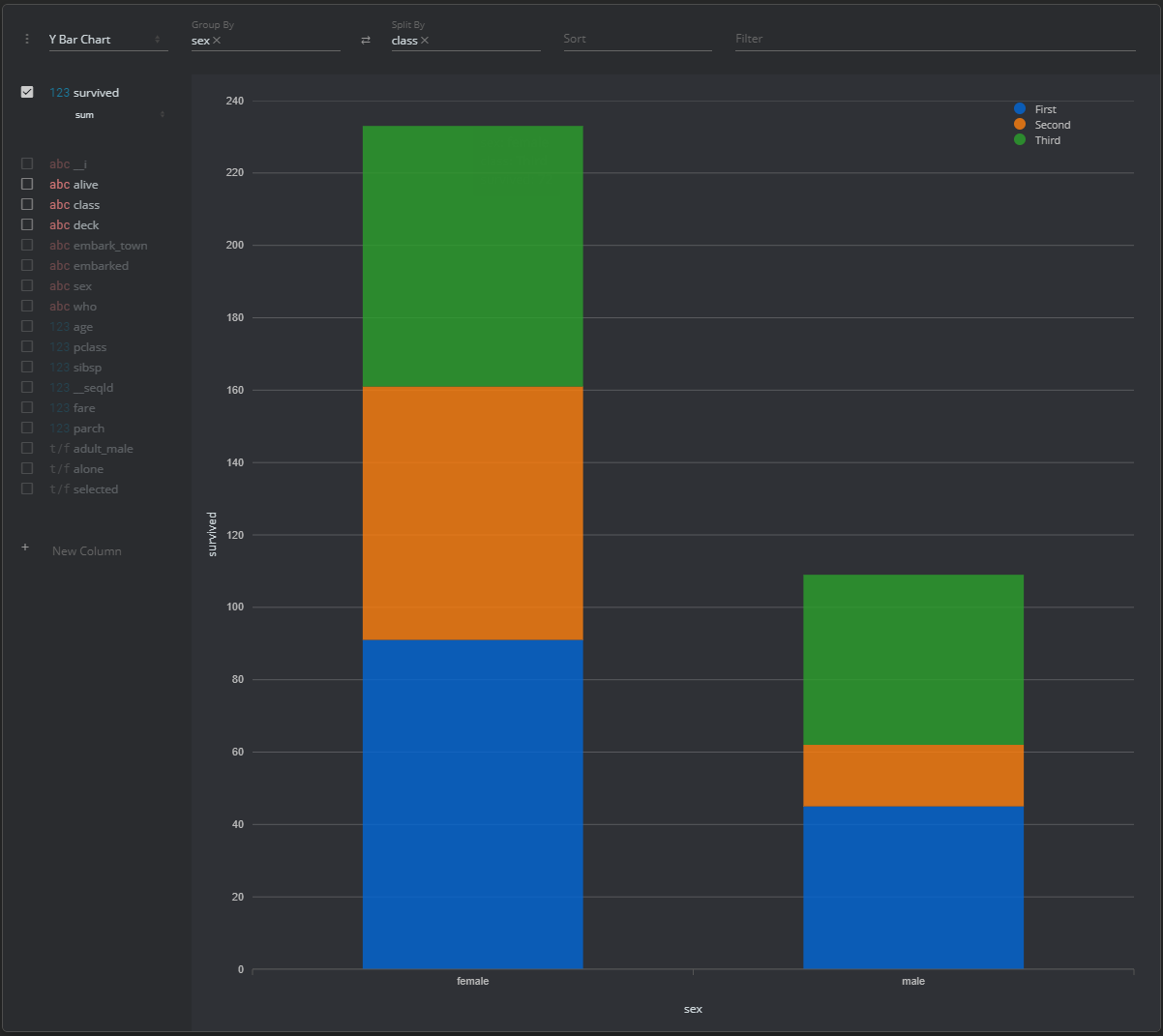The height and width of the screenshot is (1036, 1163).
Task: Toggle the Second series legend swatch
Action: point(1020,125)
